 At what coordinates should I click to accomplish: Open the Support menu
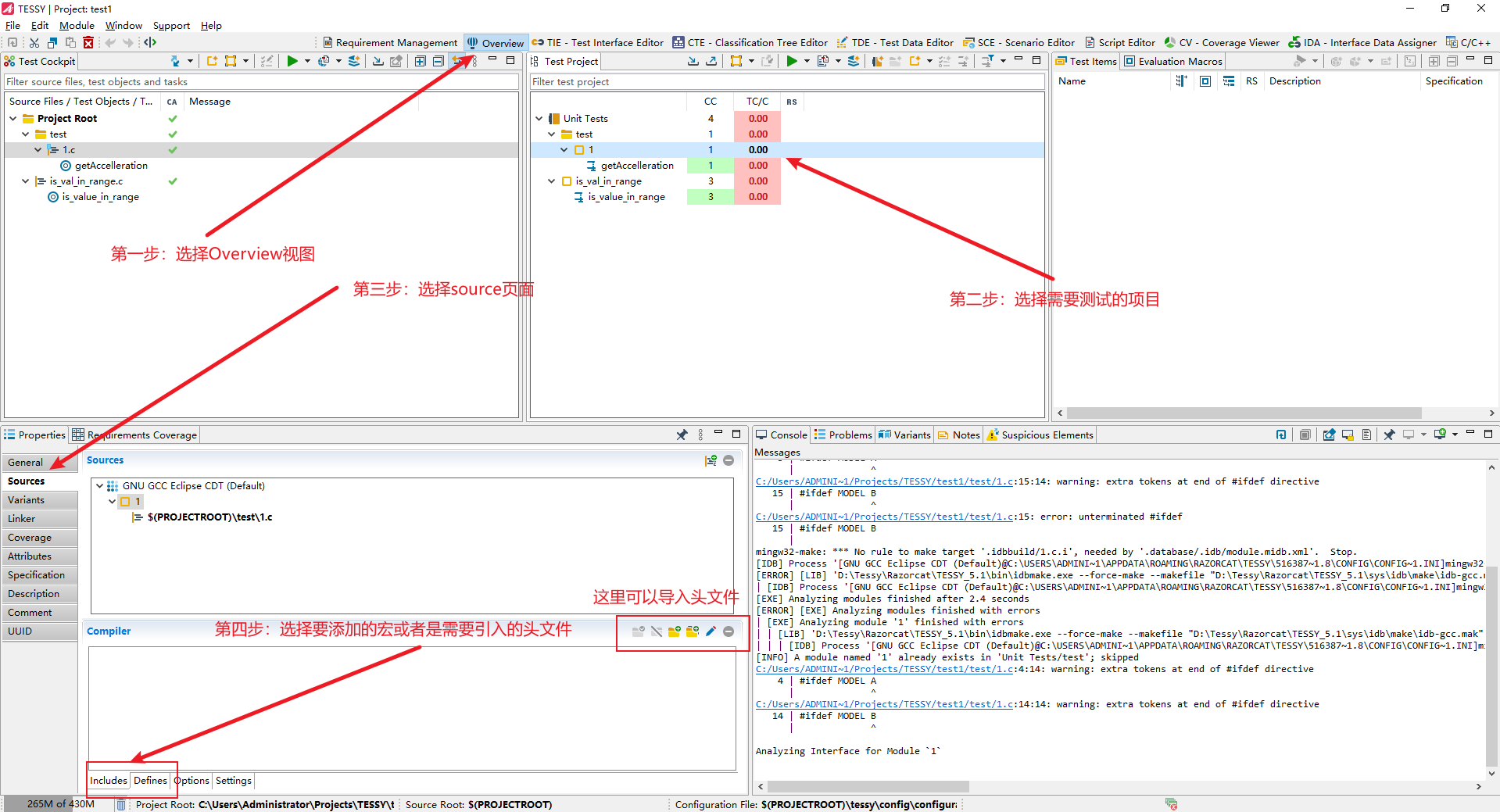[x=171, y=26]
